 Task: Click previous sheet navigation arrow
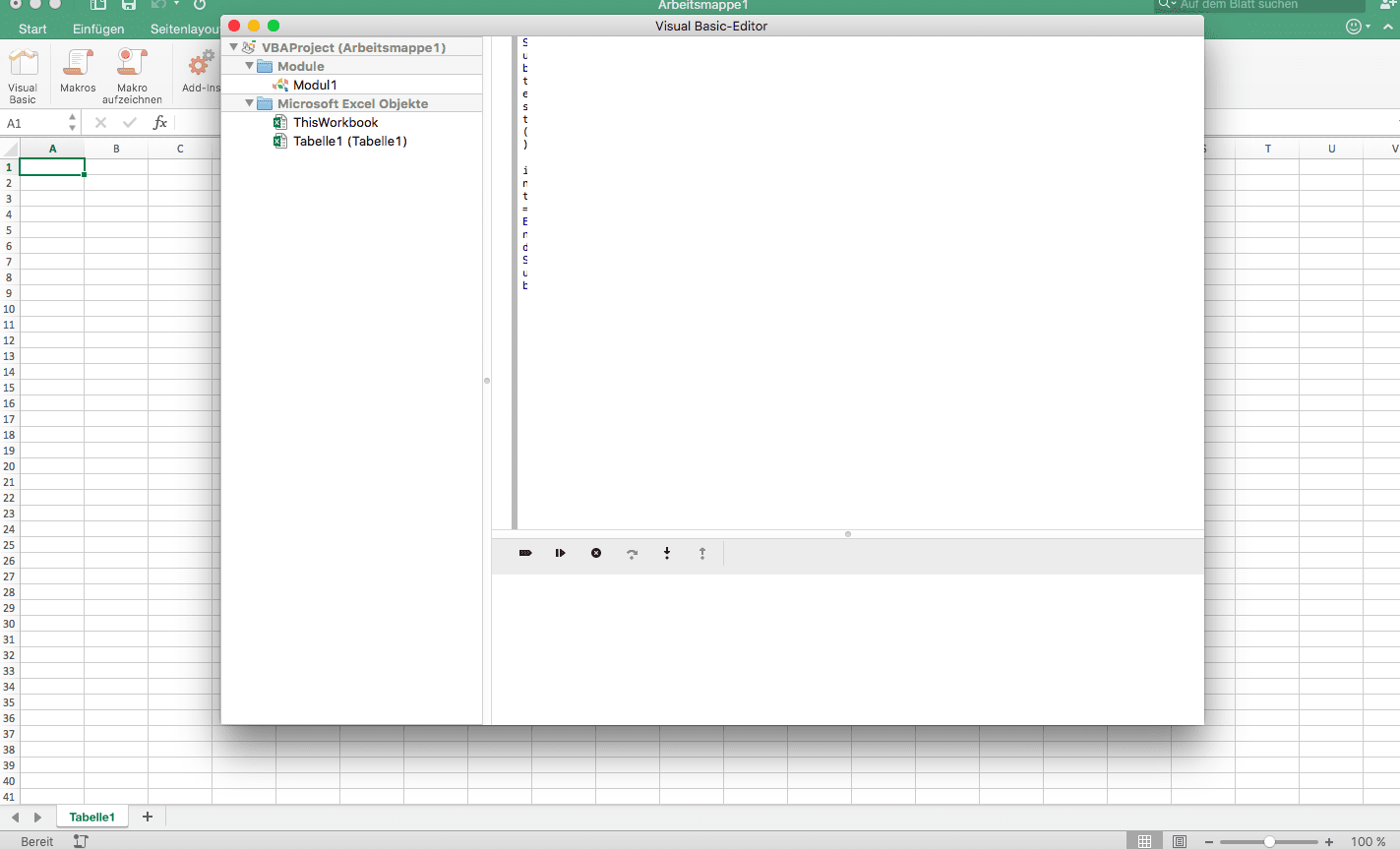pyautogui.click(x=15, y=817)
